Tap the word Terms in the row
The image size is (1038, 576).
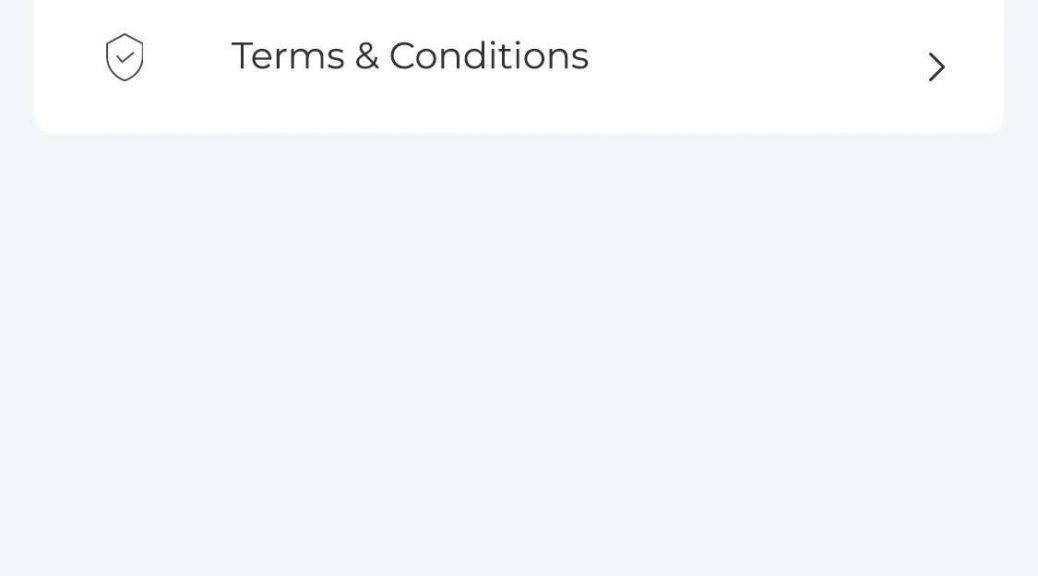[x=288, y=56]
